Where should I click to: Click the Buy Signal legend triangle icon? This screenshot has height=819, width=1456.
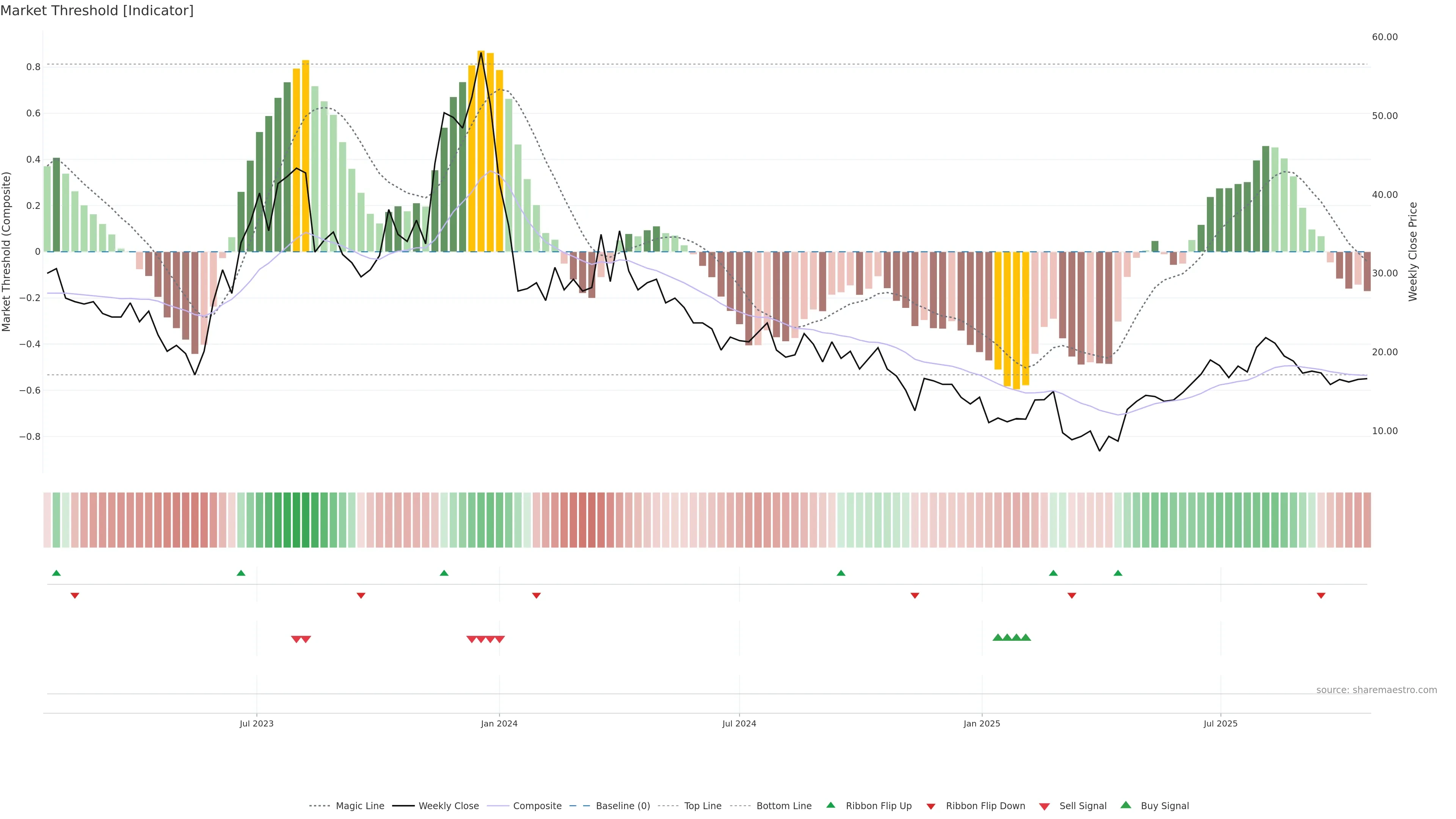(1126, 805)
